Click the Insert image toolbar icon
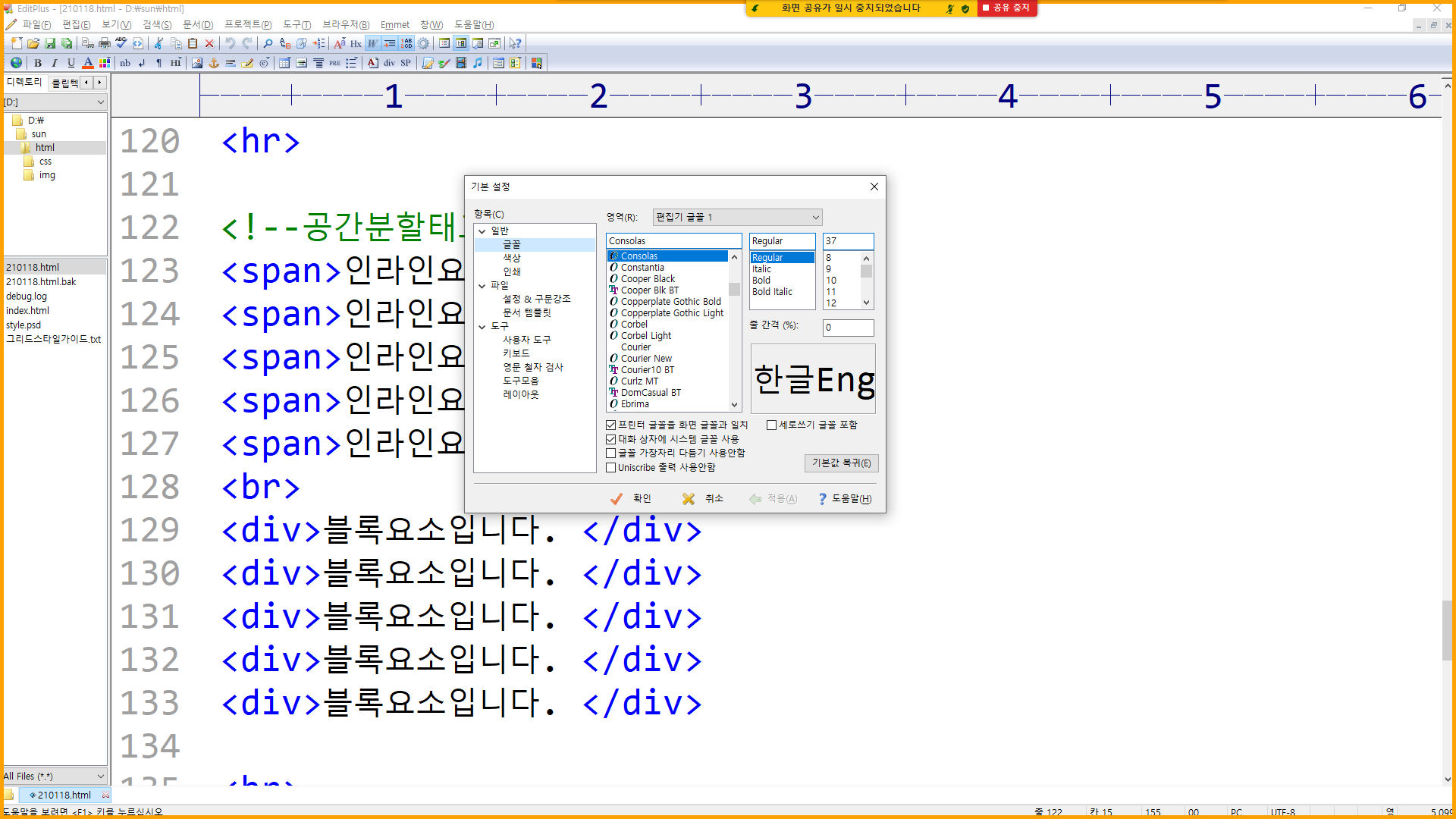 click(x=197, y=63)
